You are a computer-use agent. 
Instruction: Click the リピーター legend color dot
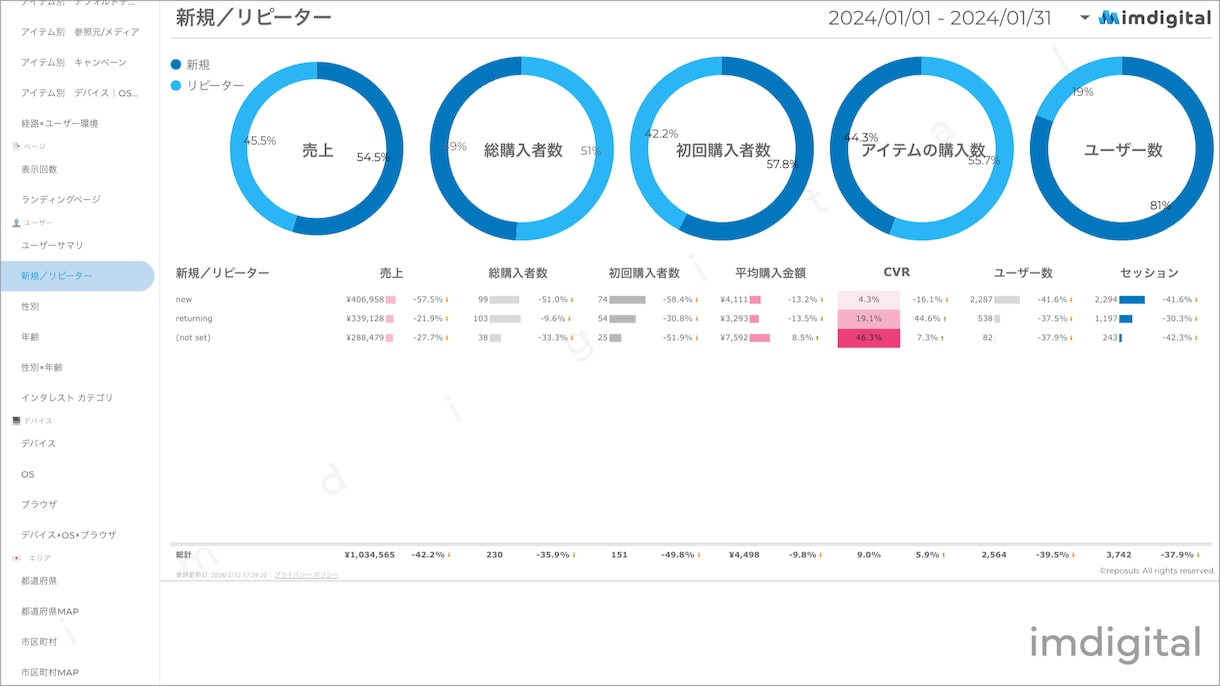click(176, 86)
